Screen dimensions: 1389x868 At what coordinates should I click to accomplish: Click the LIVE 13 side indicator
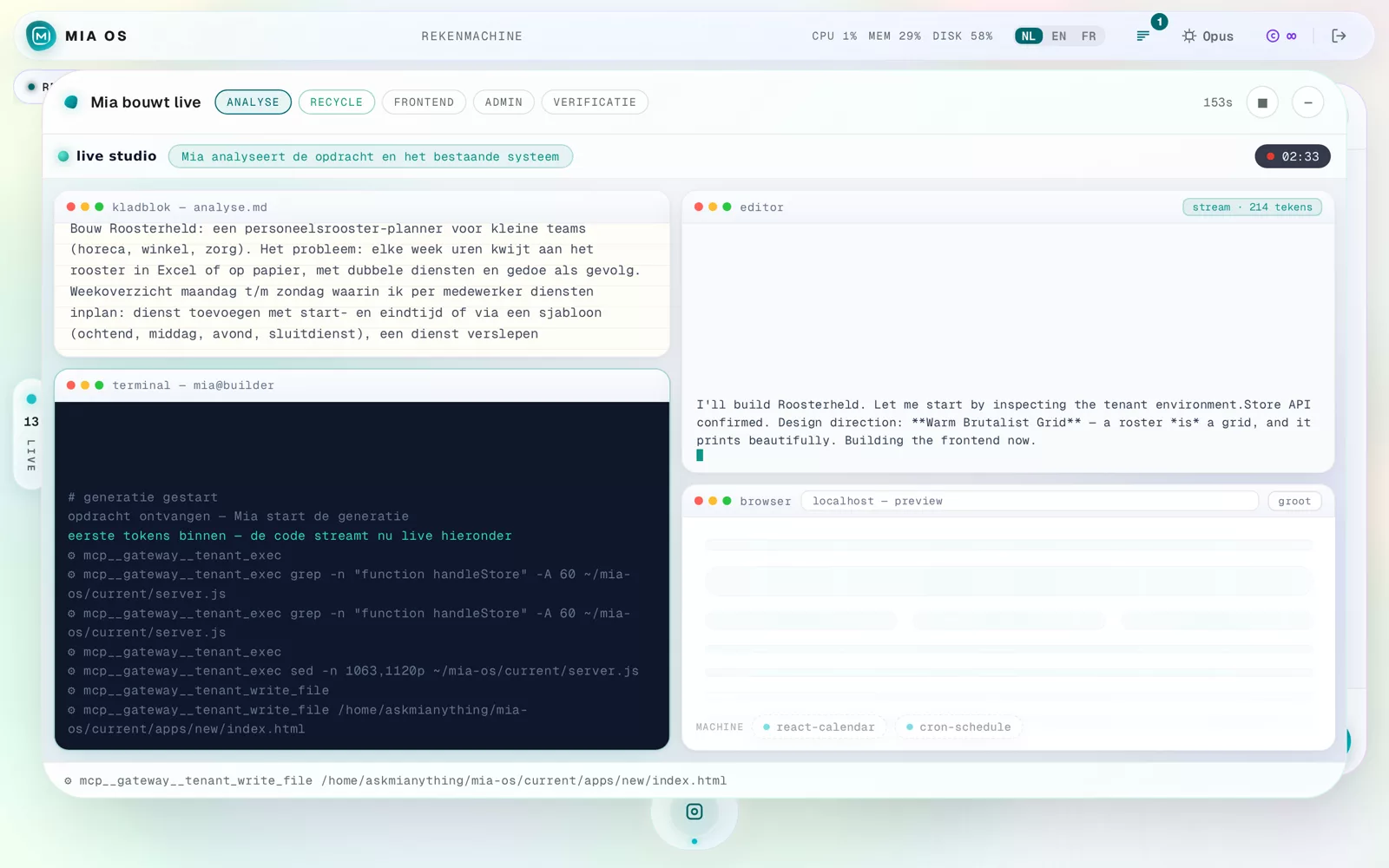pyautogui.click(x=31, y=433)
